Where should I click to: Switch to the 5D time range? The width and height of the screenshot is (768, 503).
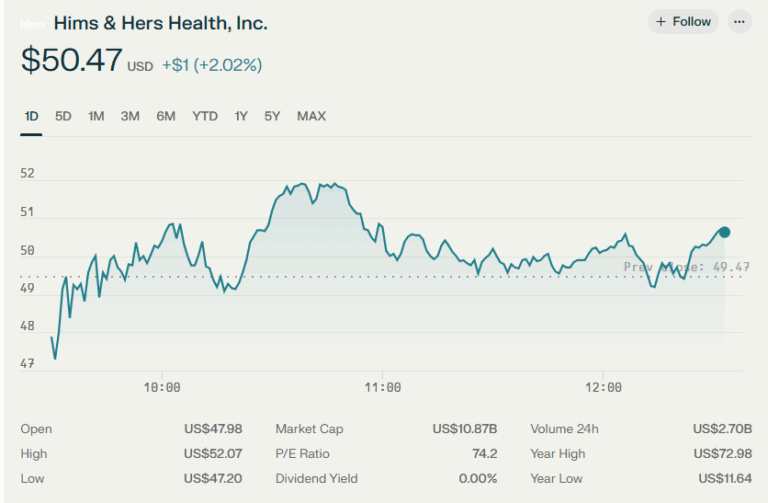pyautogui.click(x=63, y=116)
